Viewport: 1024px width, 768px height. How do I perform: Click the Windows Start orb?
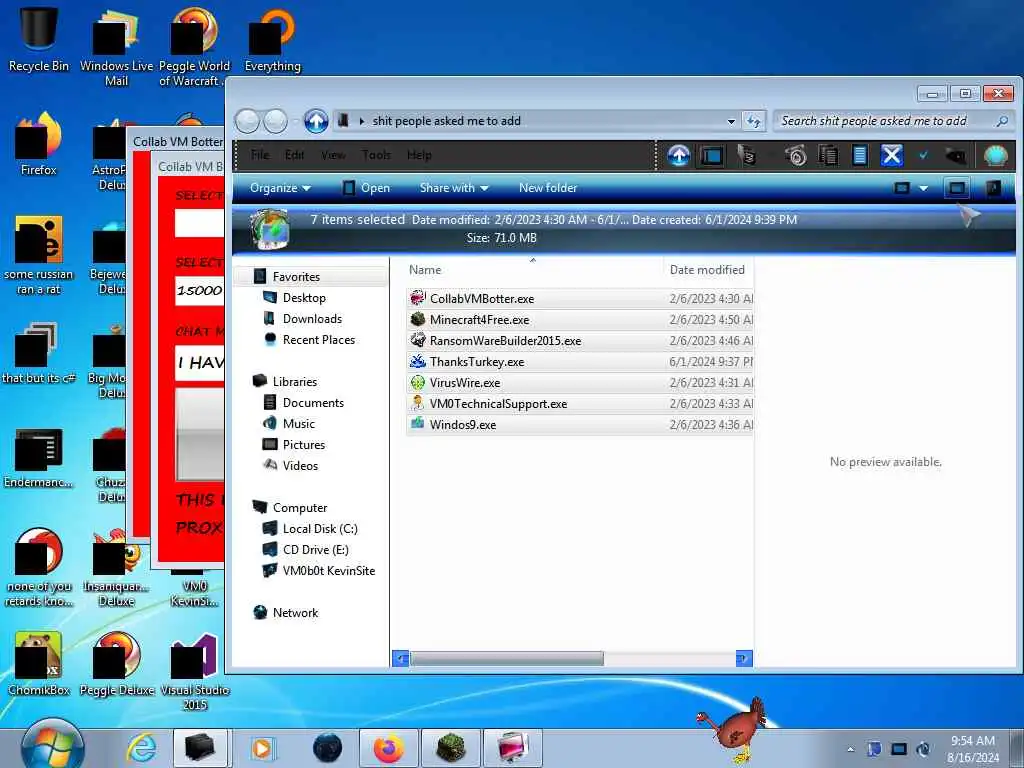pyautogui.click(x=52, y=746)
